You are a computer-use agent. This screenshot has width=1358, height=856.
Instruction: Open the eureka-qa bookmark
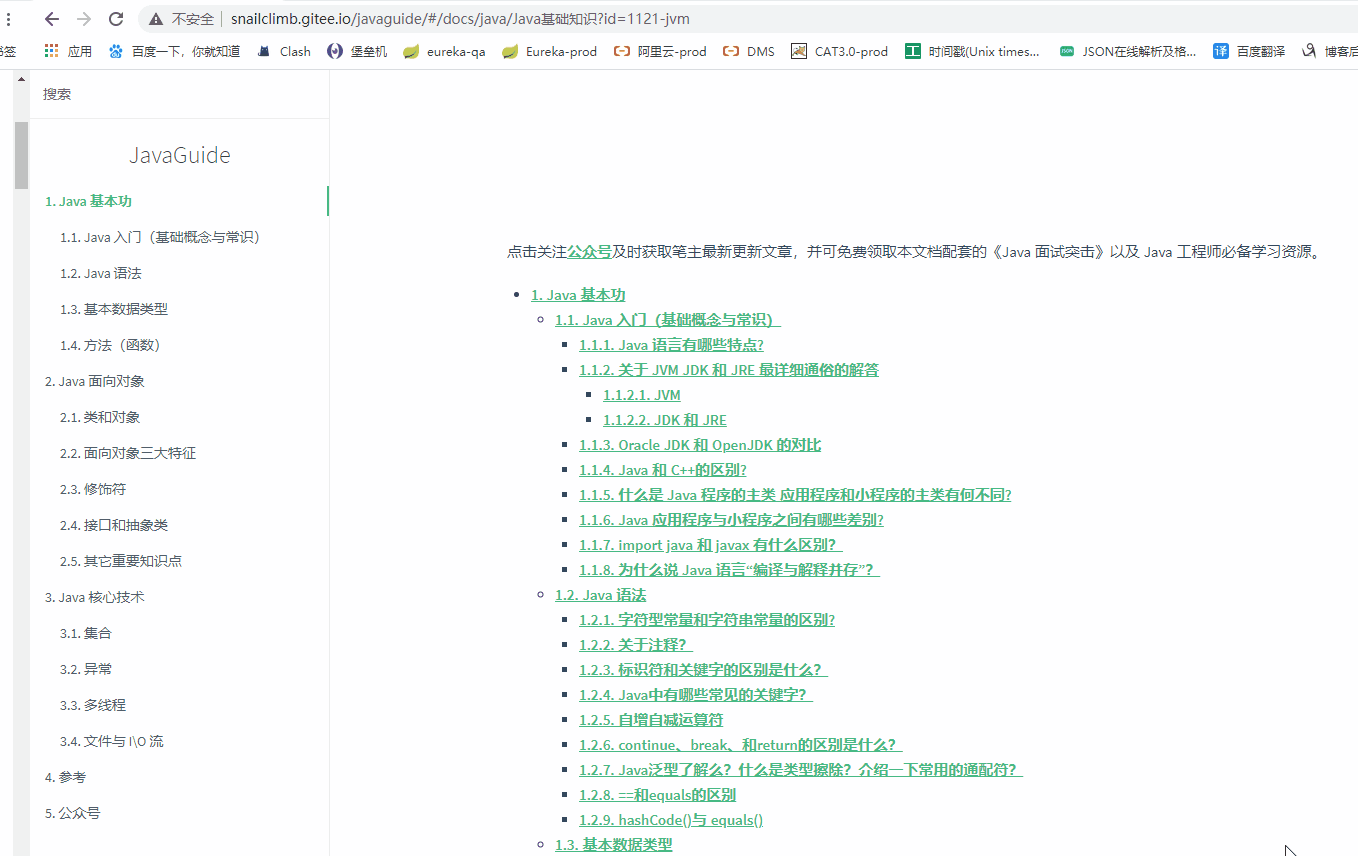pyautogui.click(x=445, y=51)
